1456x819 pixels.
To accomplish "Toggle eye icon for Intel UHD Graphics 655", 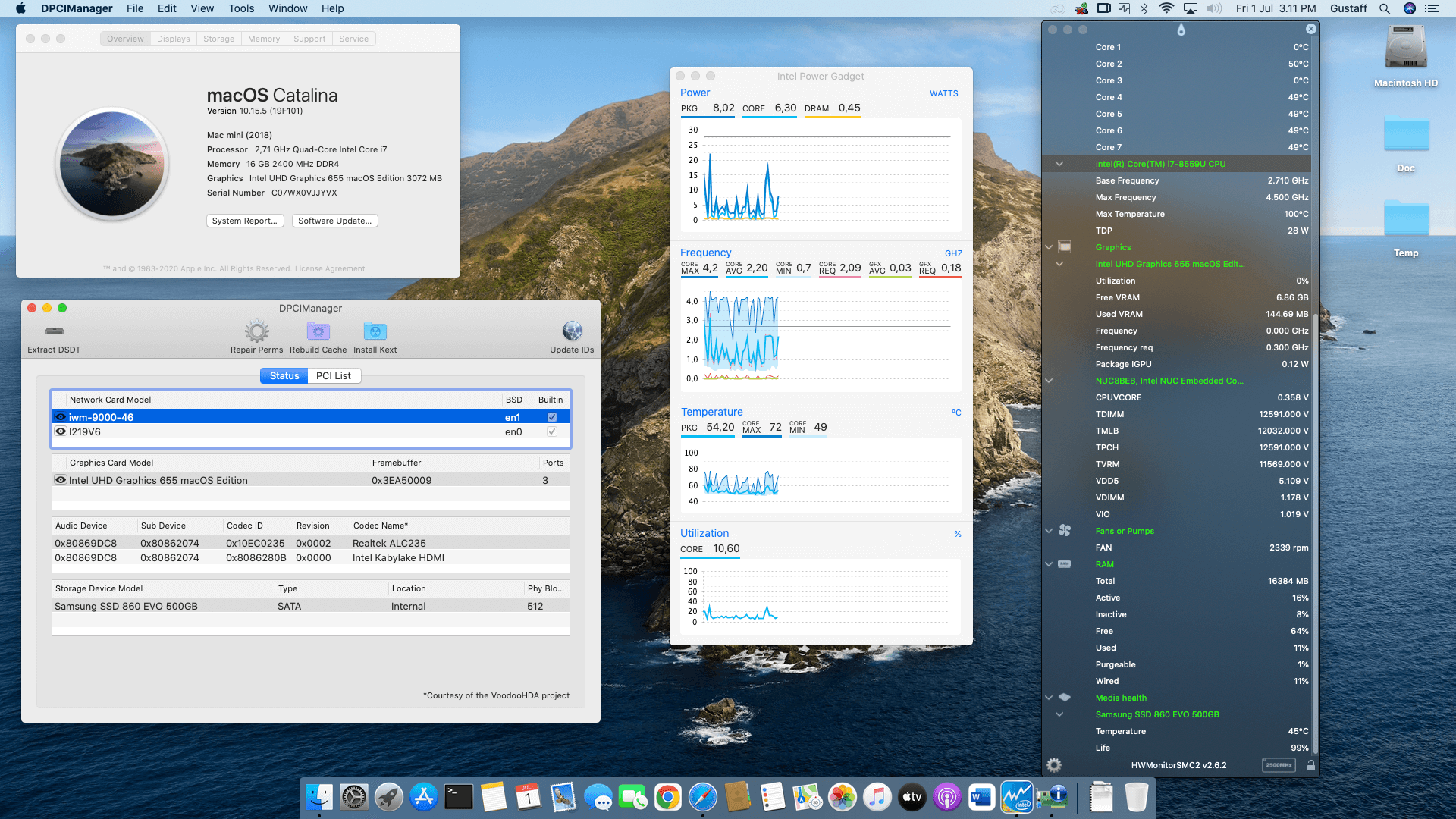I will click(61, 480).
